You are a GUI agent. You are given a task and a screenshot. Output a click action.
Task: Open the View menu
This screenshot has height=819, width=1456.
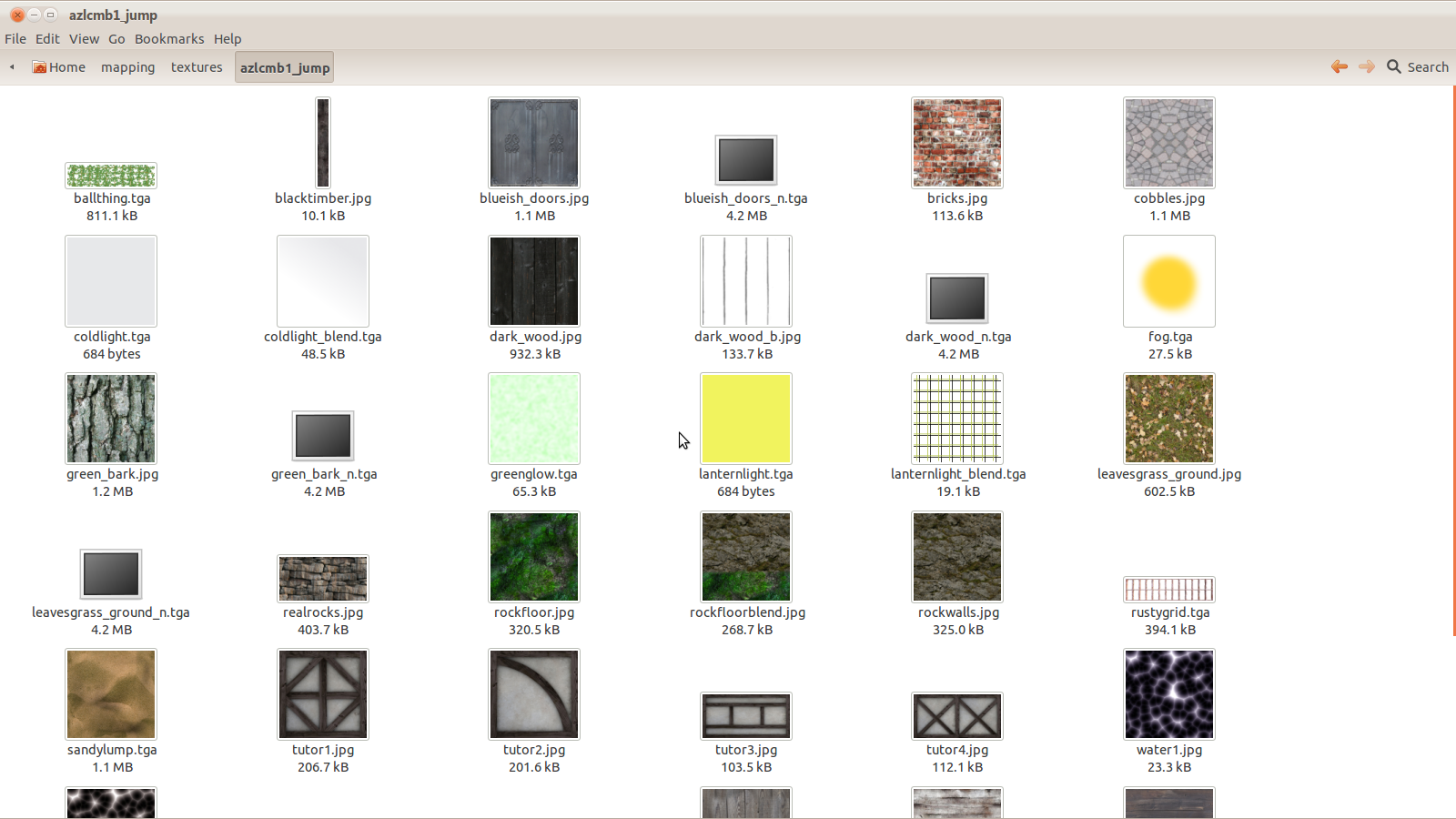pyautogui.click(x=84, y=39)
